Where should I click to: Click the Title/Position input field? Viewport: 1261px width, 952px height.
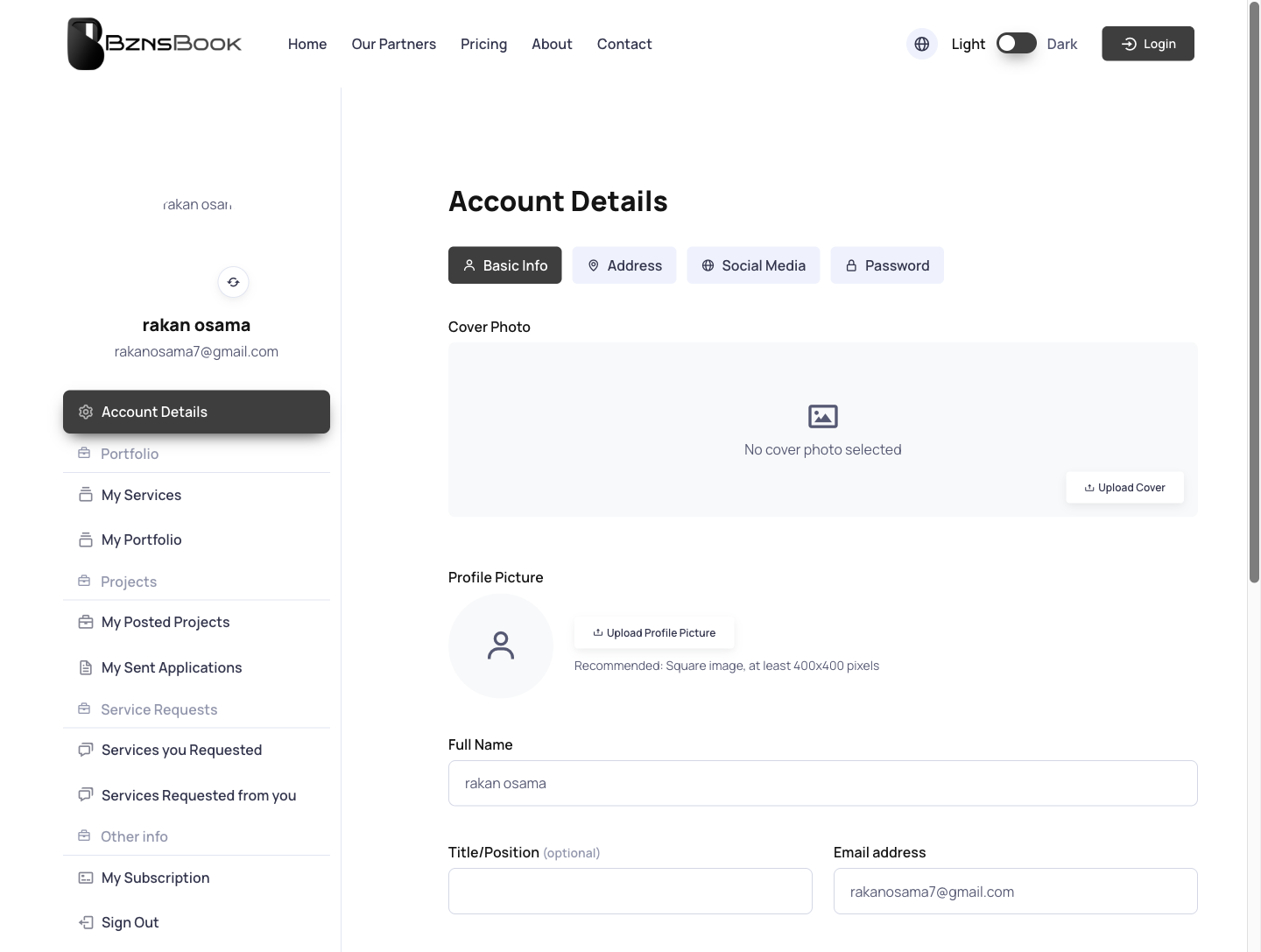click(x=630, y=892)
